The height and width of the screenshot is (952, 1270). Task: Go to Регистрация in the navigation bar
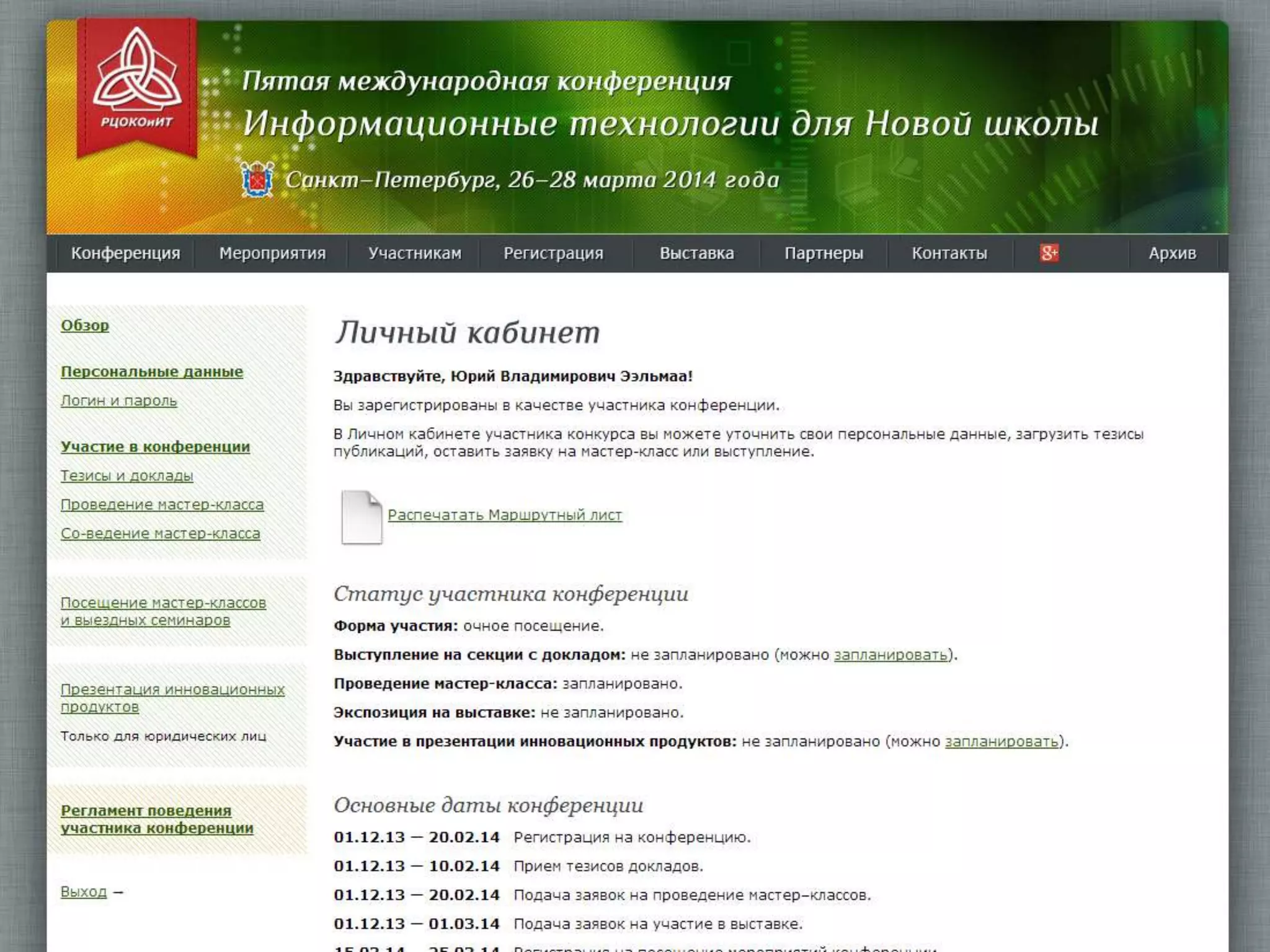tap(553, 253)
